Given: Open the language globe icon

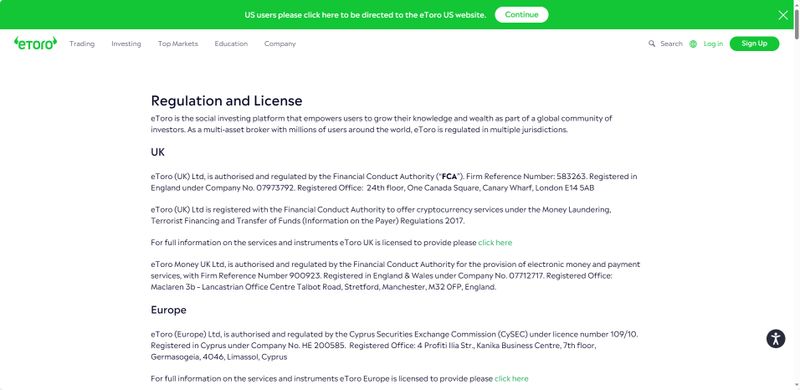Looking at the screenshot, I should pos(693,44).
